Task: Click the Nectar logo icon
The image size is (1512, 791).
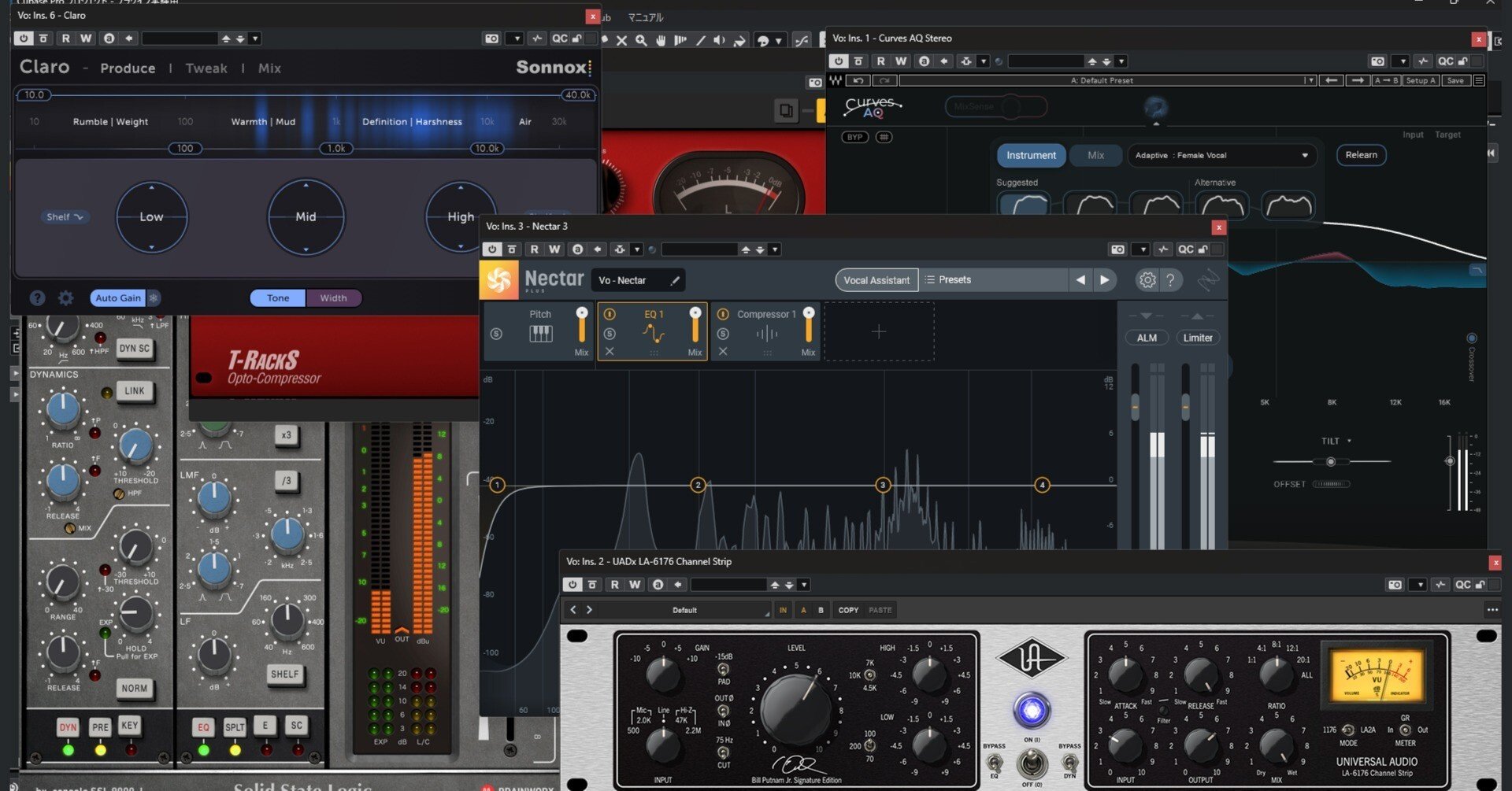Action: pyautogui.click(x=498, y=280)
